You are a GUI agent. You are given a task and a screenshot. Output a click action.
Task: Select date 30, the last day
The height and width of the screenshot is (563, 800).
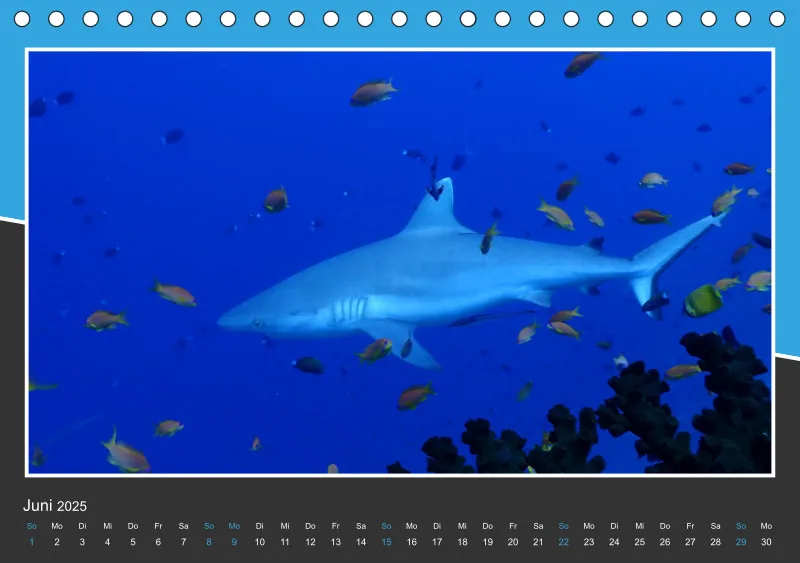tap(766, 542)
